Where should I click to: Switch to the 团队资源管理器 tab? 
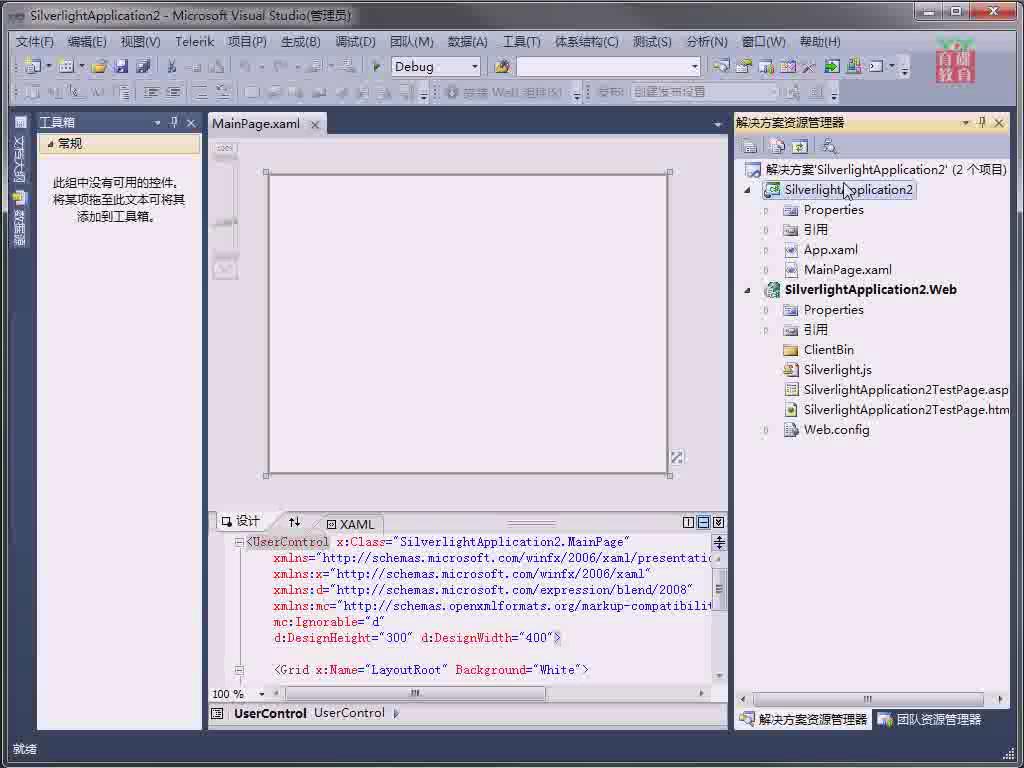pyautogui.click(x=930, y=720)
